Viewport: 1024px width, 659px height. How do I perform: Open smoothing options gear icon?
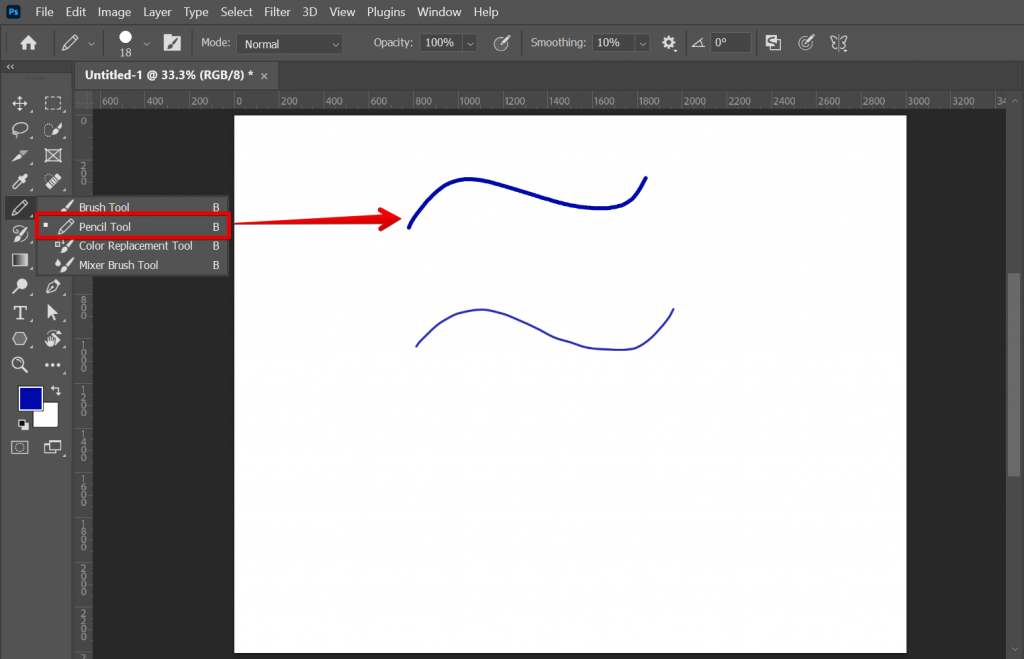(x=669, y=43)
